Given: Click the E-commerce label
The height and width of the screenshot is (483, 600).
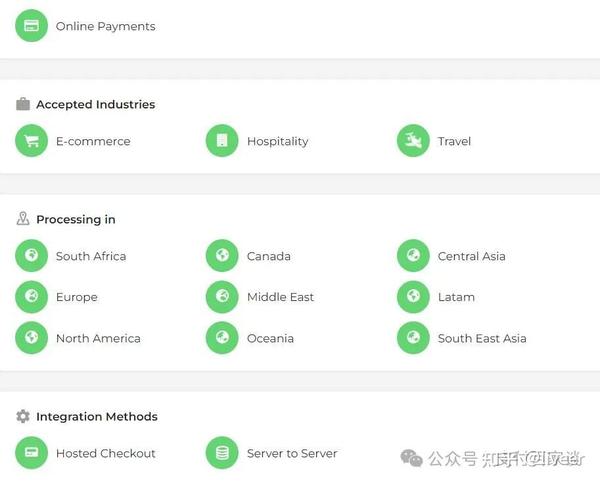Looking at the screenshot, I should (x=93, y=141).
